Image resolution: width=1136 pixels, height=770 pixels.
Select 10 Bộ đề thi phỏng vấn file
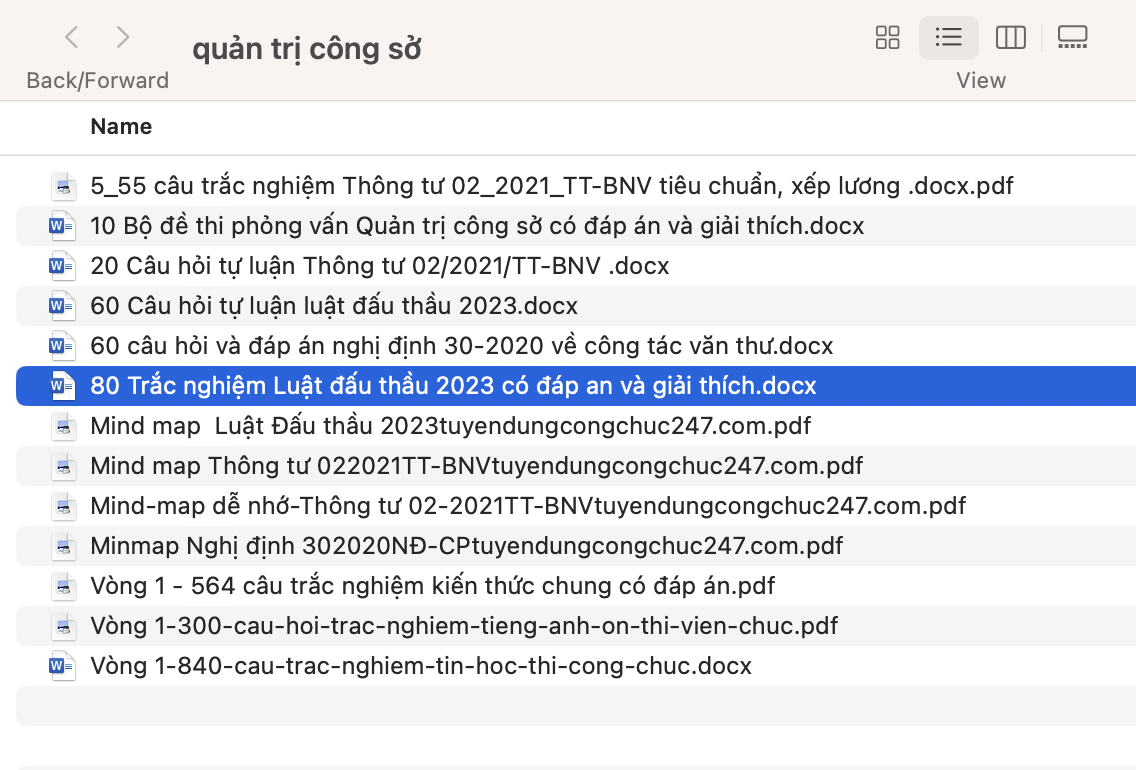pos(477,226)
